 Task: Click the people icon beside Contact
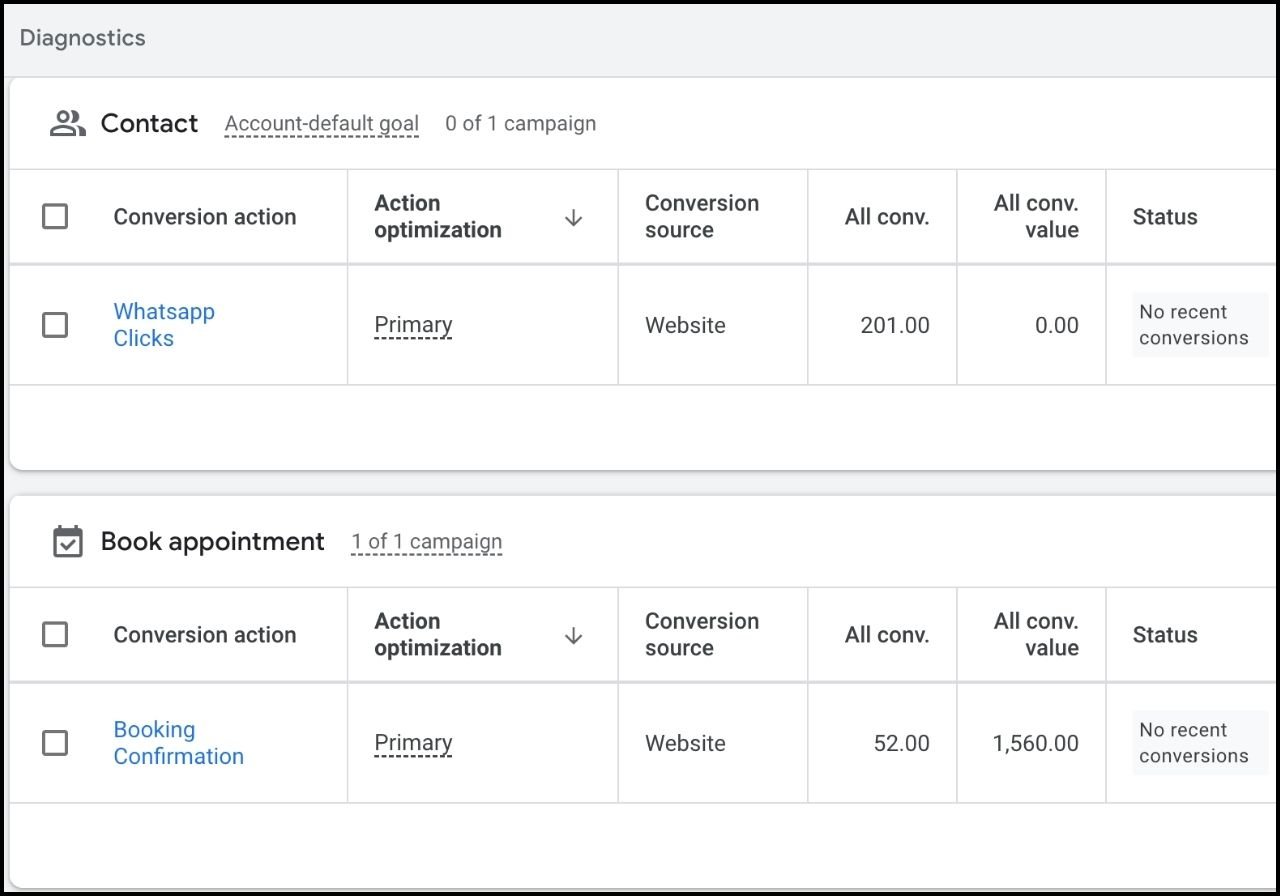click(67, 124)
